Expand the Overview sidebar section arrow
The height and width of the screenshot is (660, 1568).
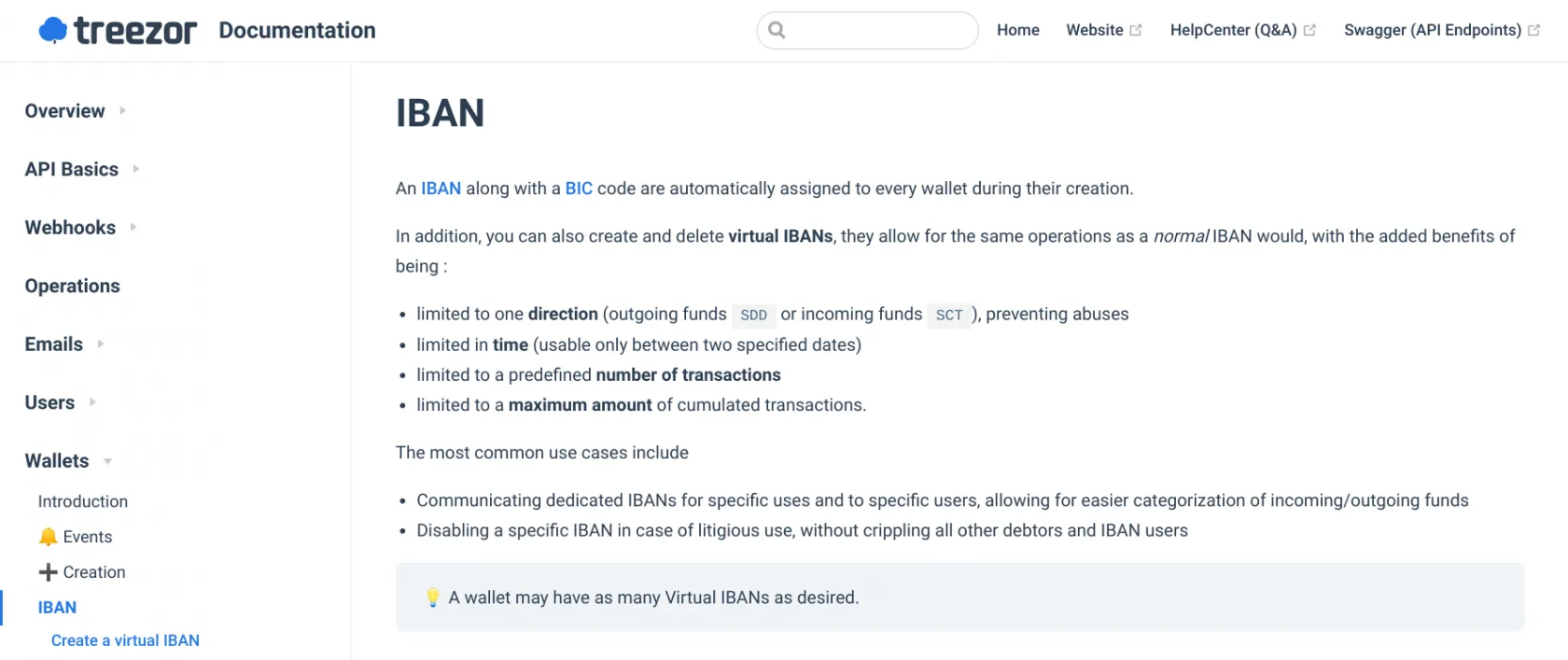pyautogui.click(x=122, y=110)
